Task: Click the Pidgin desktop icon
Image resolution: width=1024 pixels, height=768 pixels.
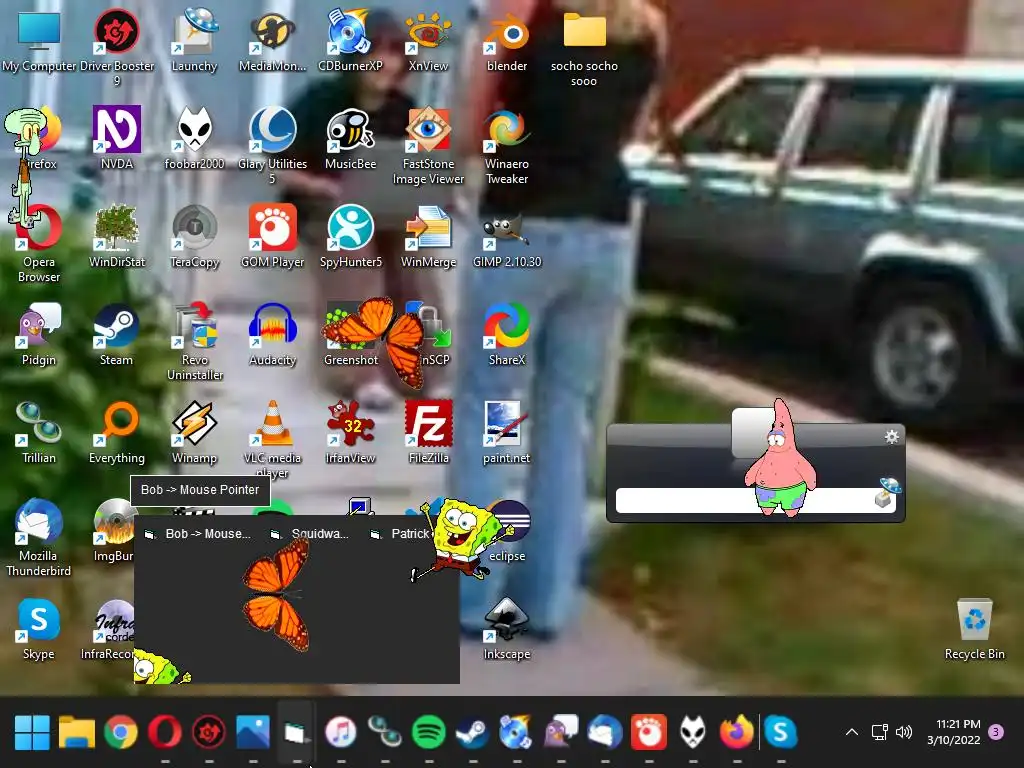Action: (x=39, y=333)
